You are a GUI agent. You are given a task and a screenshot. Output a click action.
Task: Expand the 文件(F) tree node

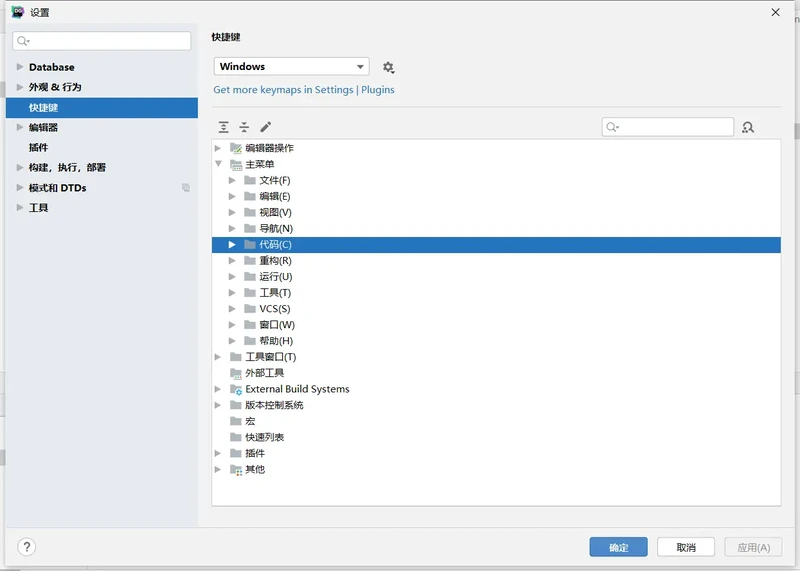[x=232, y=180]
